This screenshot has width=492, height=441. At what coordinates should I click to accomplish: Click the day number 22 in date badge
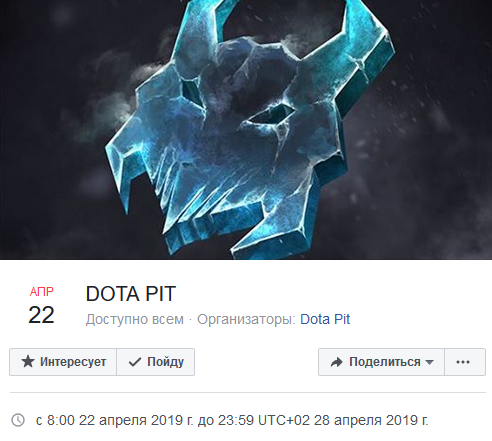(x=41, y=315)
